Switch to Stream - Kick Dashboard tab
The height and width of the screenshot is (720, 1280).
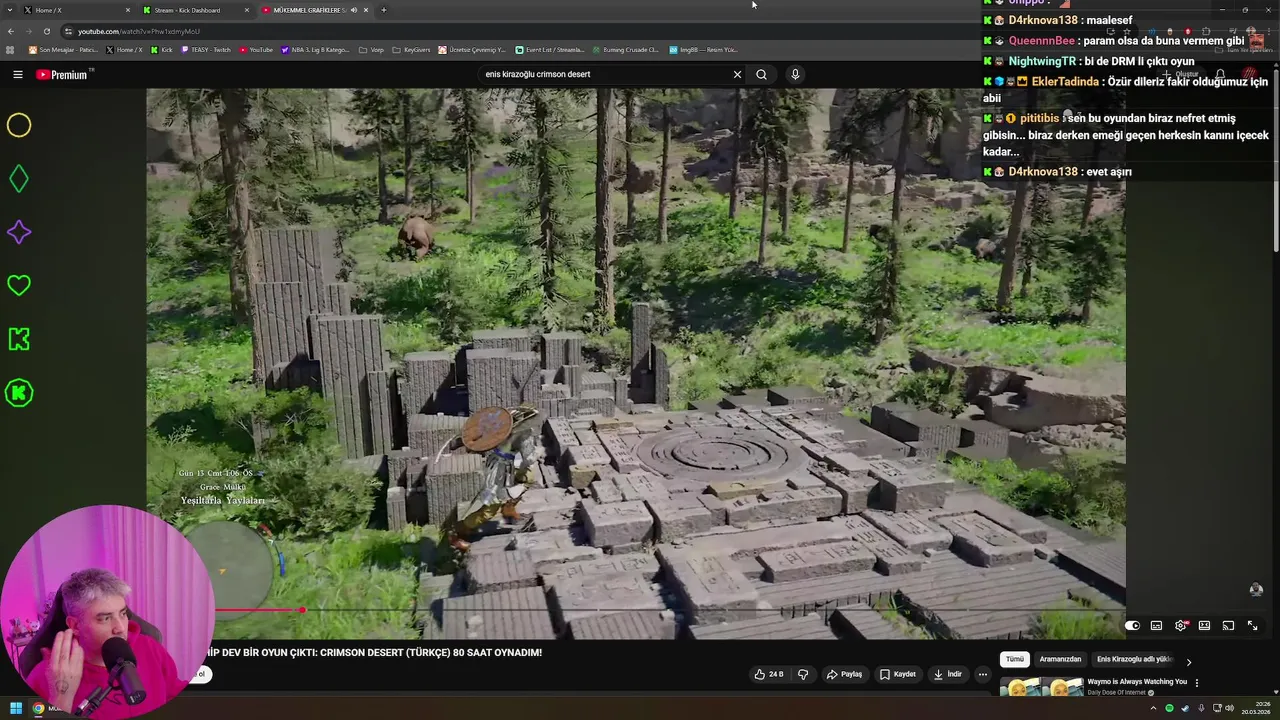coord(195,10)
